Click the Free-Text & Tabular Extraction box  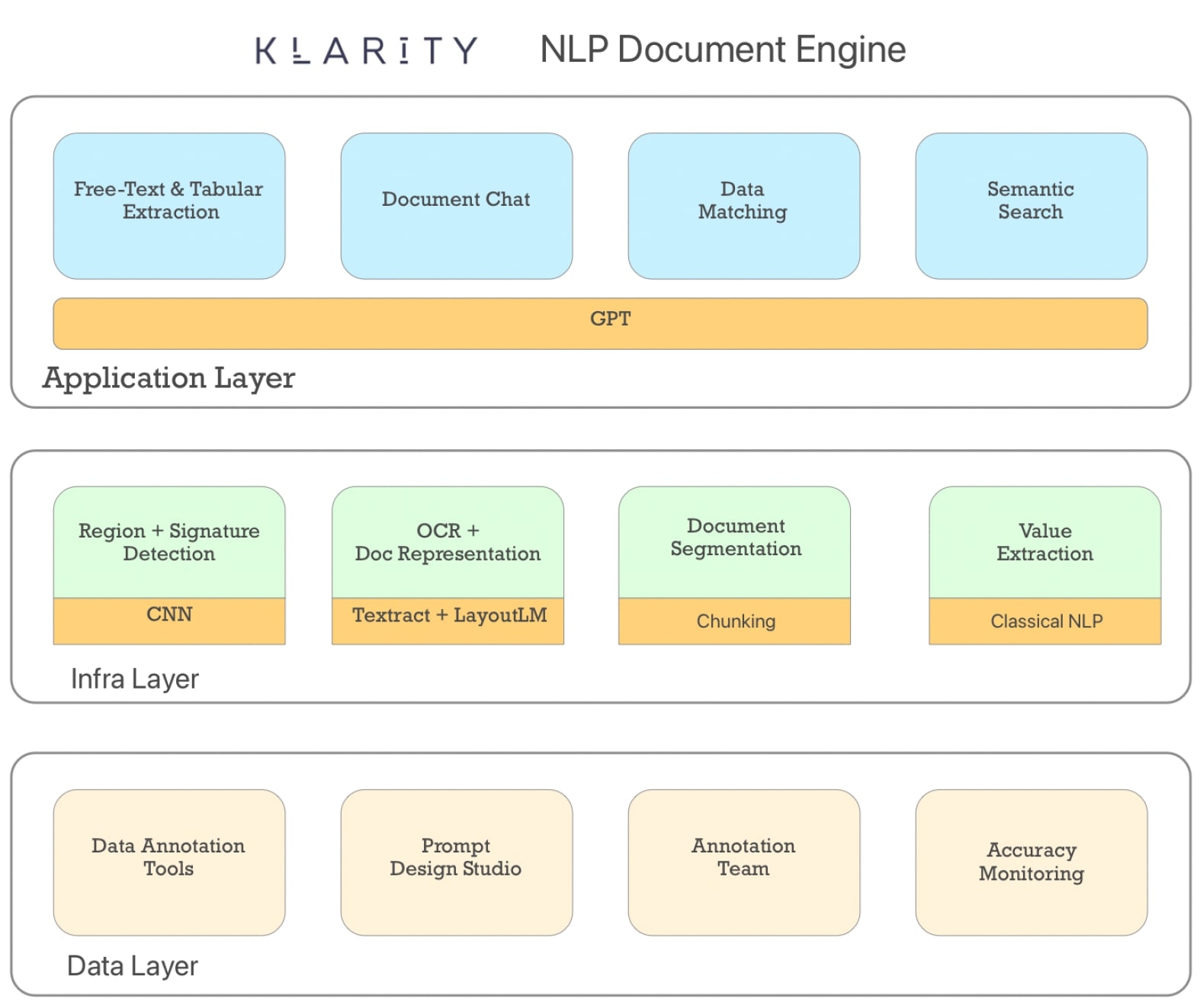coord(169,206)
